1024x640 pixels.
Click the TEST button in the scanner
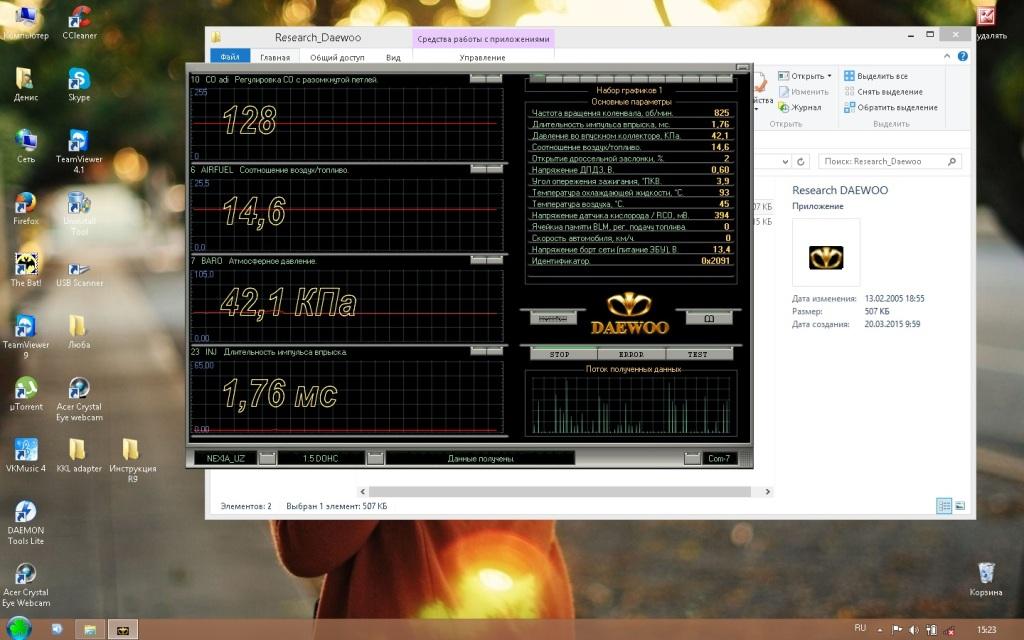[697, 354]
